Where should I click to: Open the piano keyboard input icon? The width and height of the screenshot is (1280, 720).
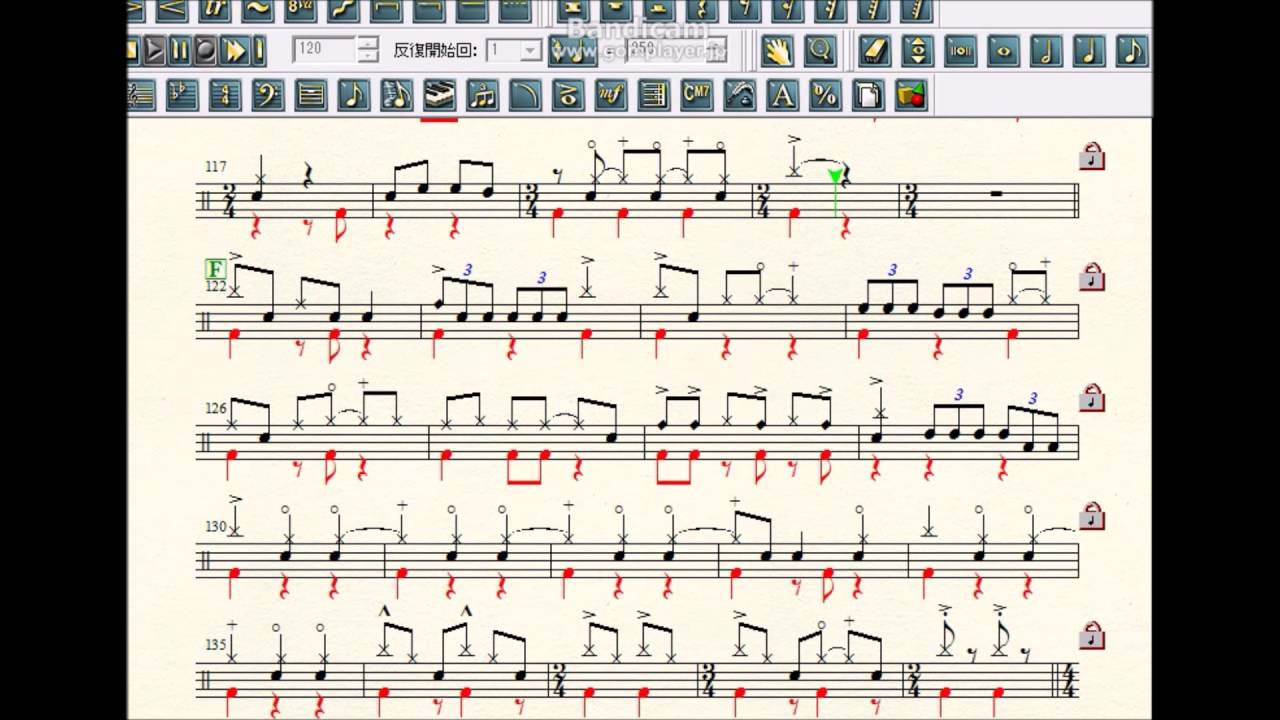440,96
